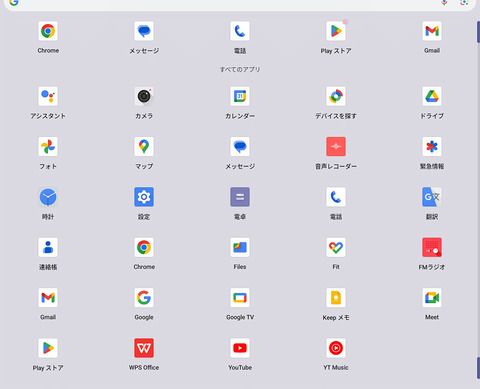Open Play ストア icon with the notification dot

pyautogui.click(x=336, y=31)
